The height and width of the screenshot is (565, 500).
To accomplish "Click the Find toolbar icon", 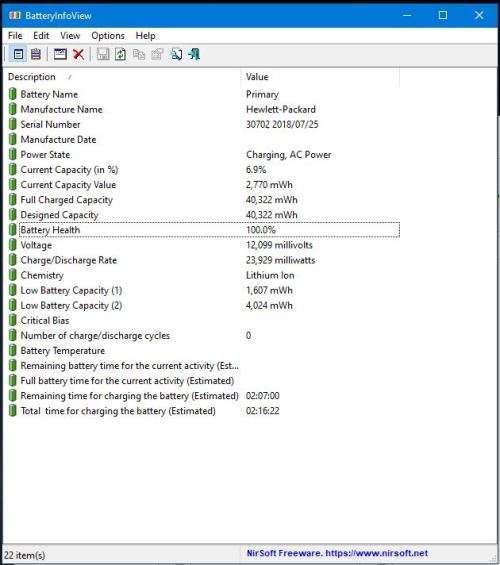I will tap(176, 54).
